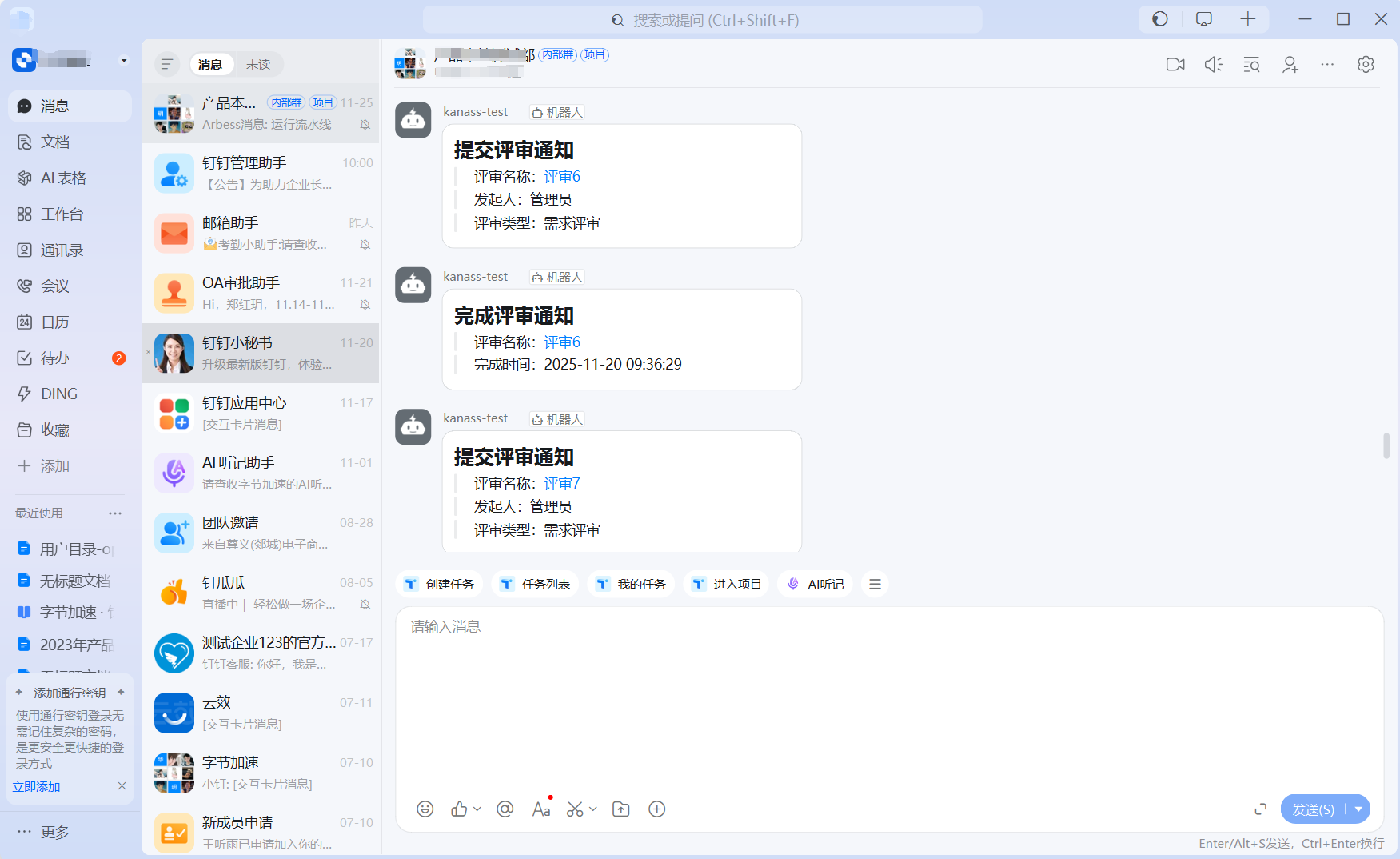Open 会议 meetings in the sidebar
The height and width of the screenshot is (859, 1400).
(x=70, y=286)
